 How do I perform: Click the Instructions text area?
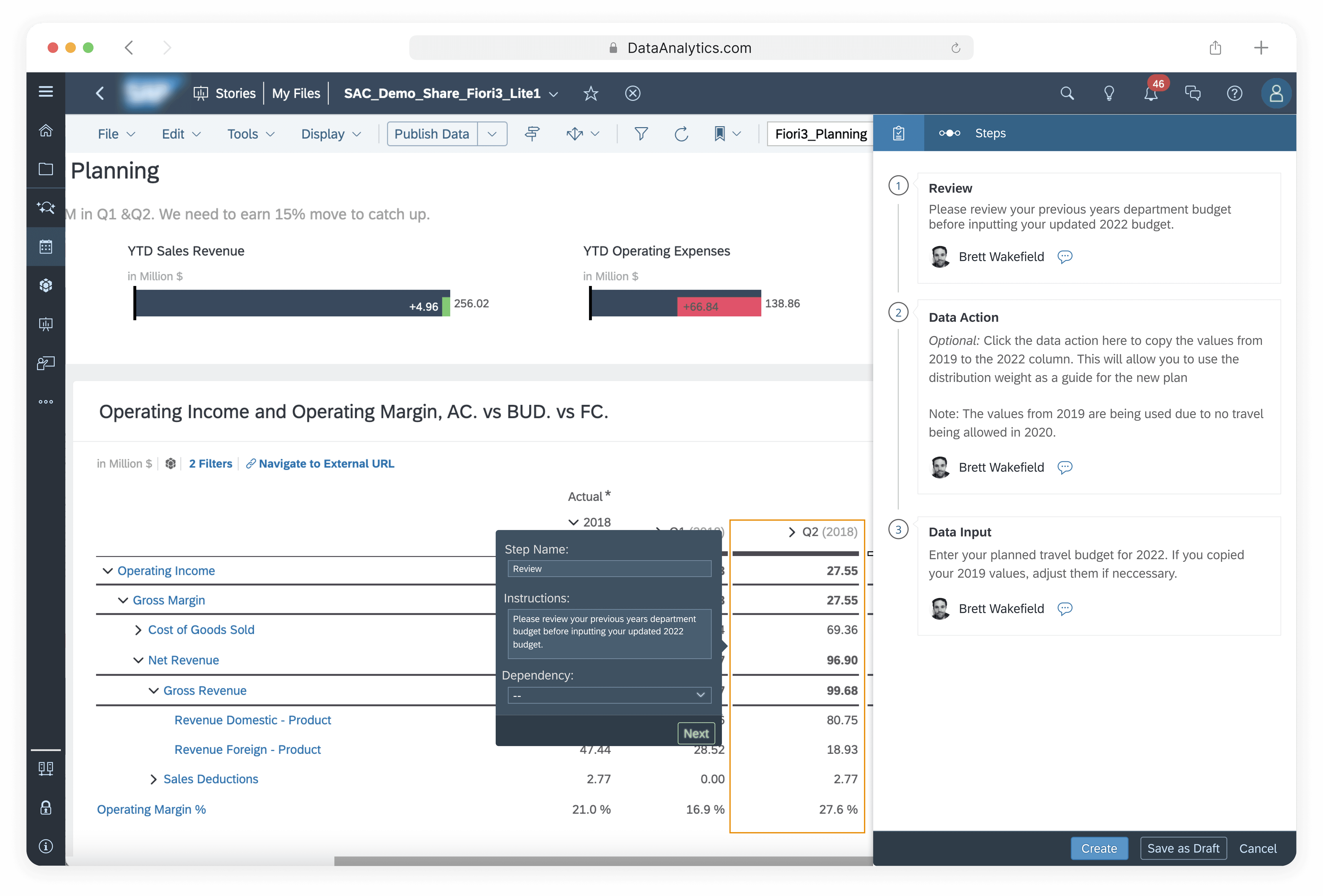[609, 634]
